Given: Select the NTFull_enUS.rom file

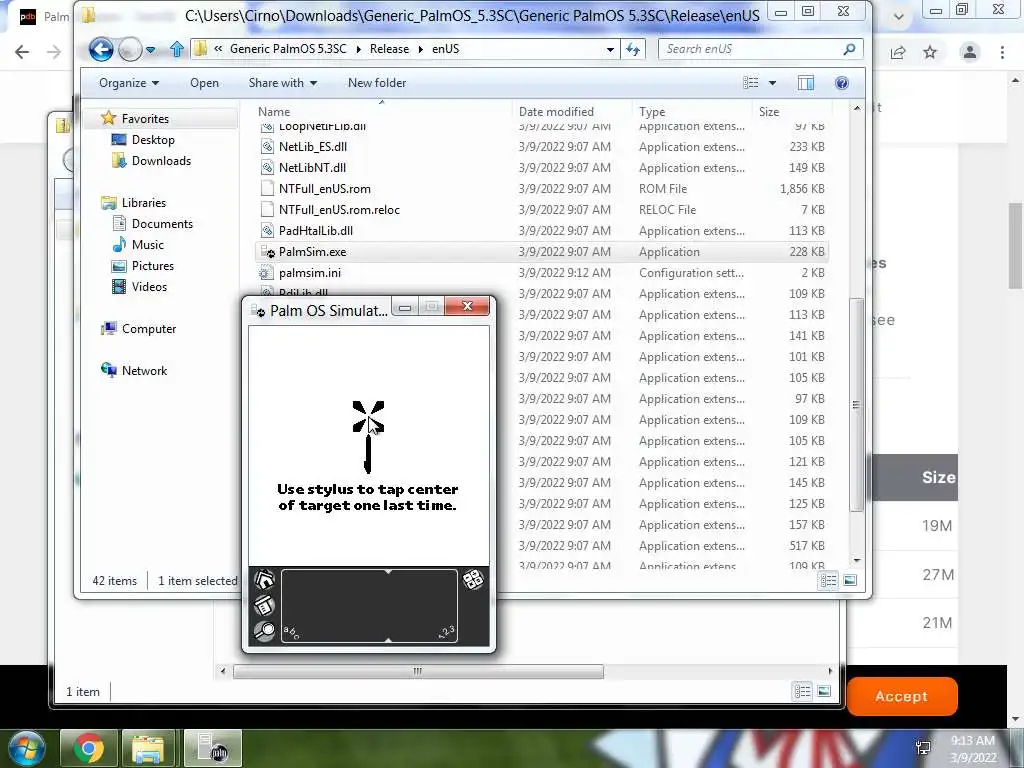Looking at the screenshot, I should [x=542, y=189].
